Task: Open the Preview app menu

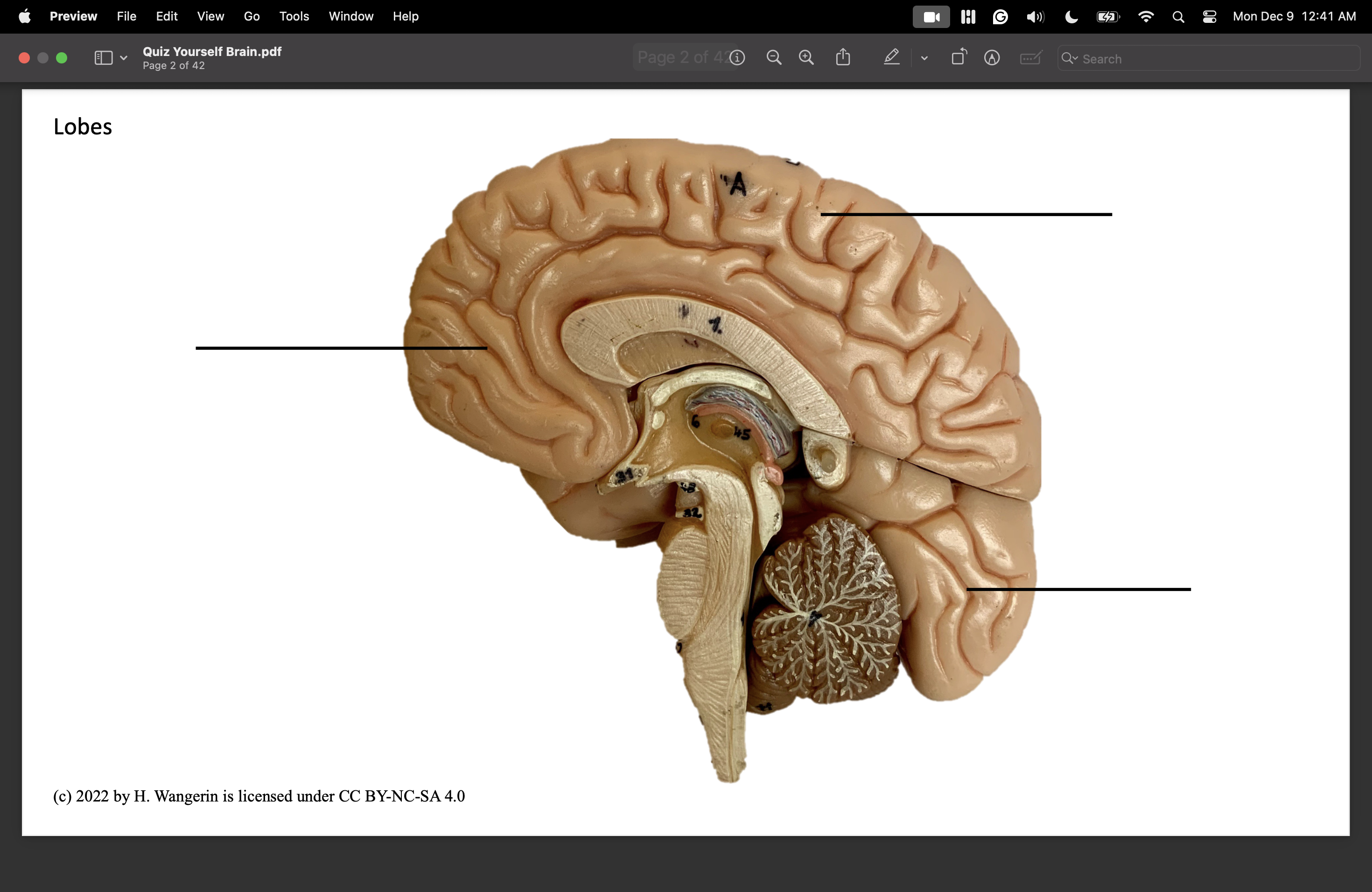Action: [73, 16]
